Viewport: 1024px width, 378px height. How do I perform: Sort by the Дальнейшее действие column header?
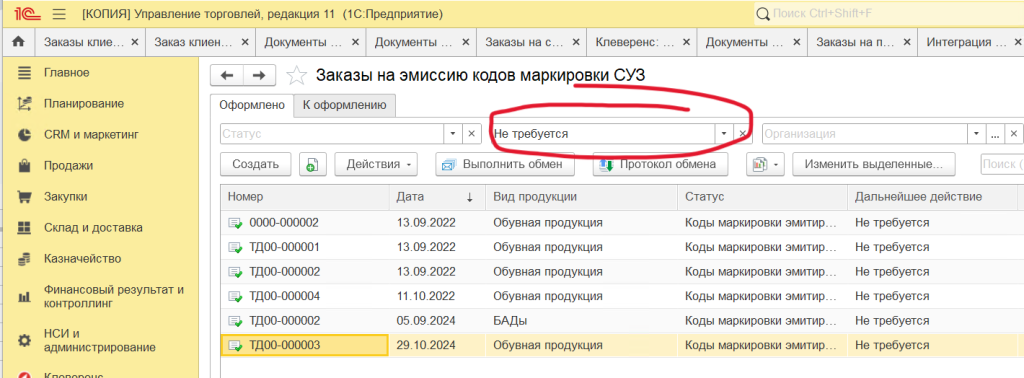point(932,197)
